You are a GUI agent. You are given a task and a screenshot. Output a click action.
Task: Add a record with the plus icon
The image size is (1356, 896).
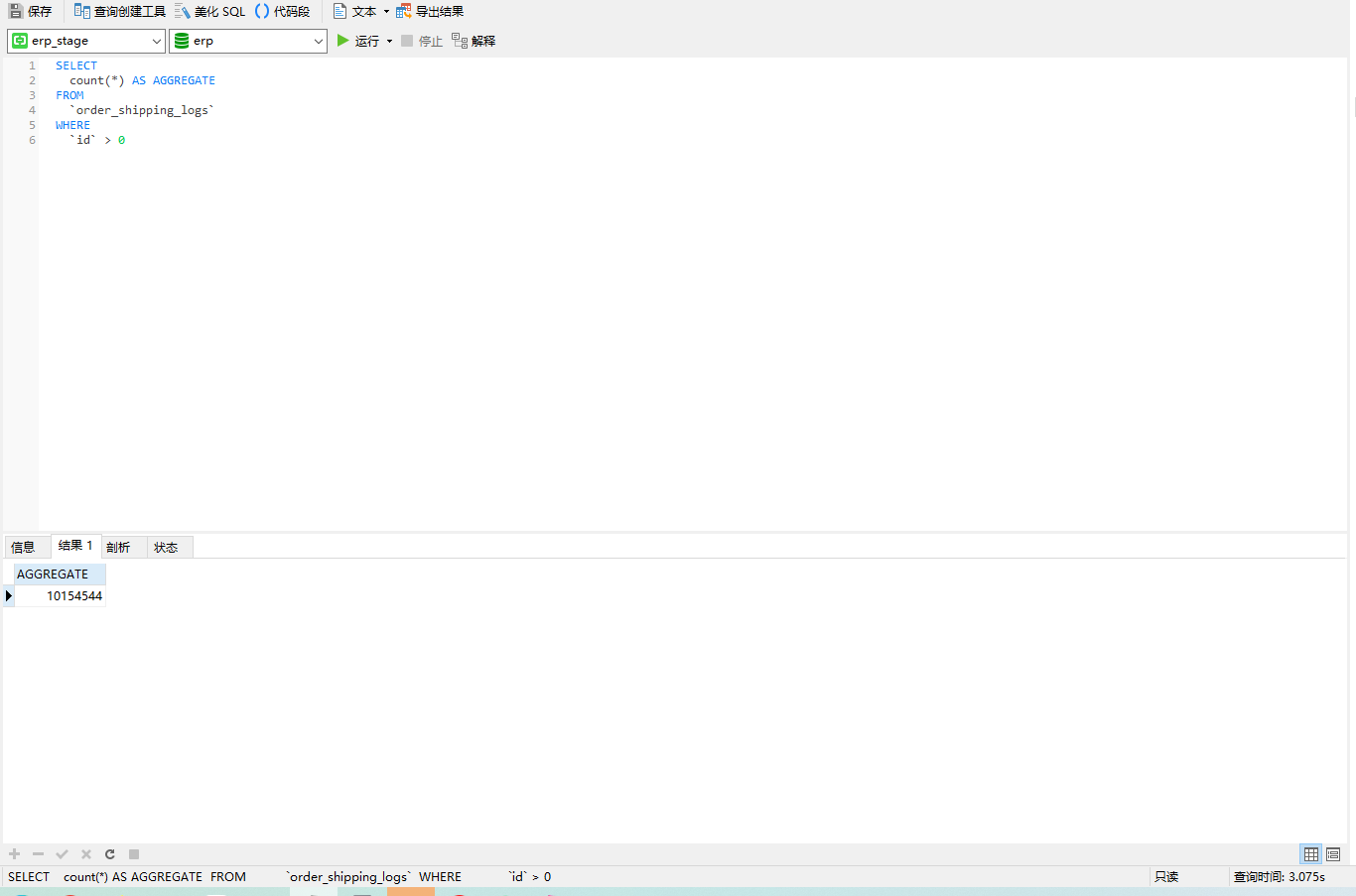point(14,854)
